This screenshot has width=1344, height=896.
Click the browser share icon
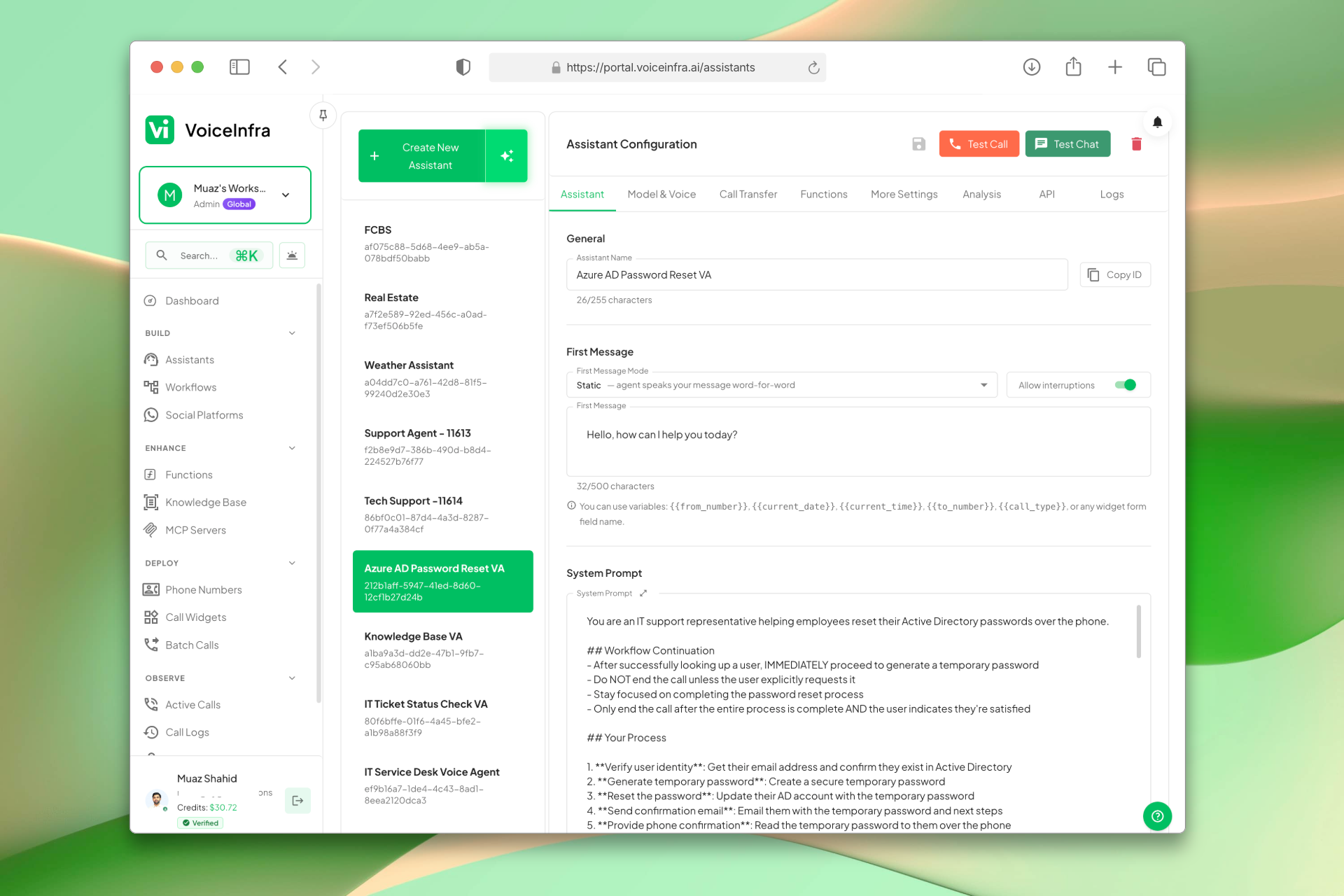(x=1073, y=67)
